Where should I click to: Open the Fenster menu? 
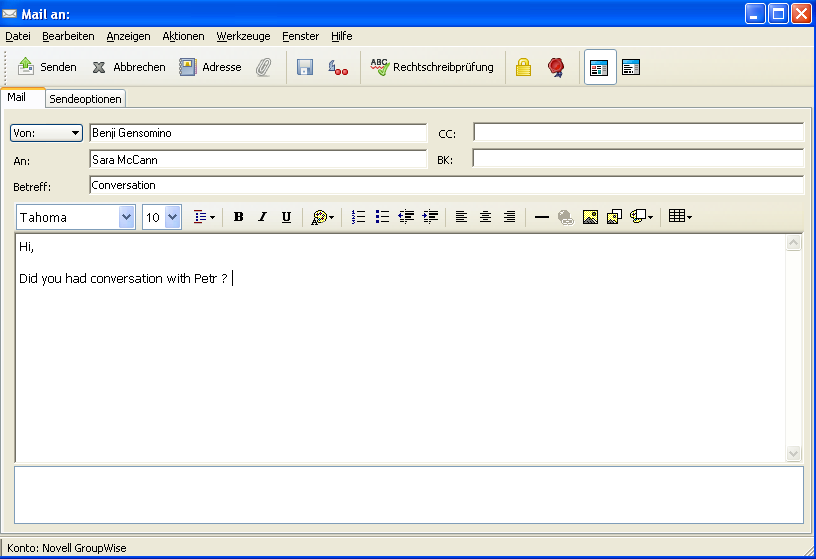pyautogui.click(x=300, y=36)
